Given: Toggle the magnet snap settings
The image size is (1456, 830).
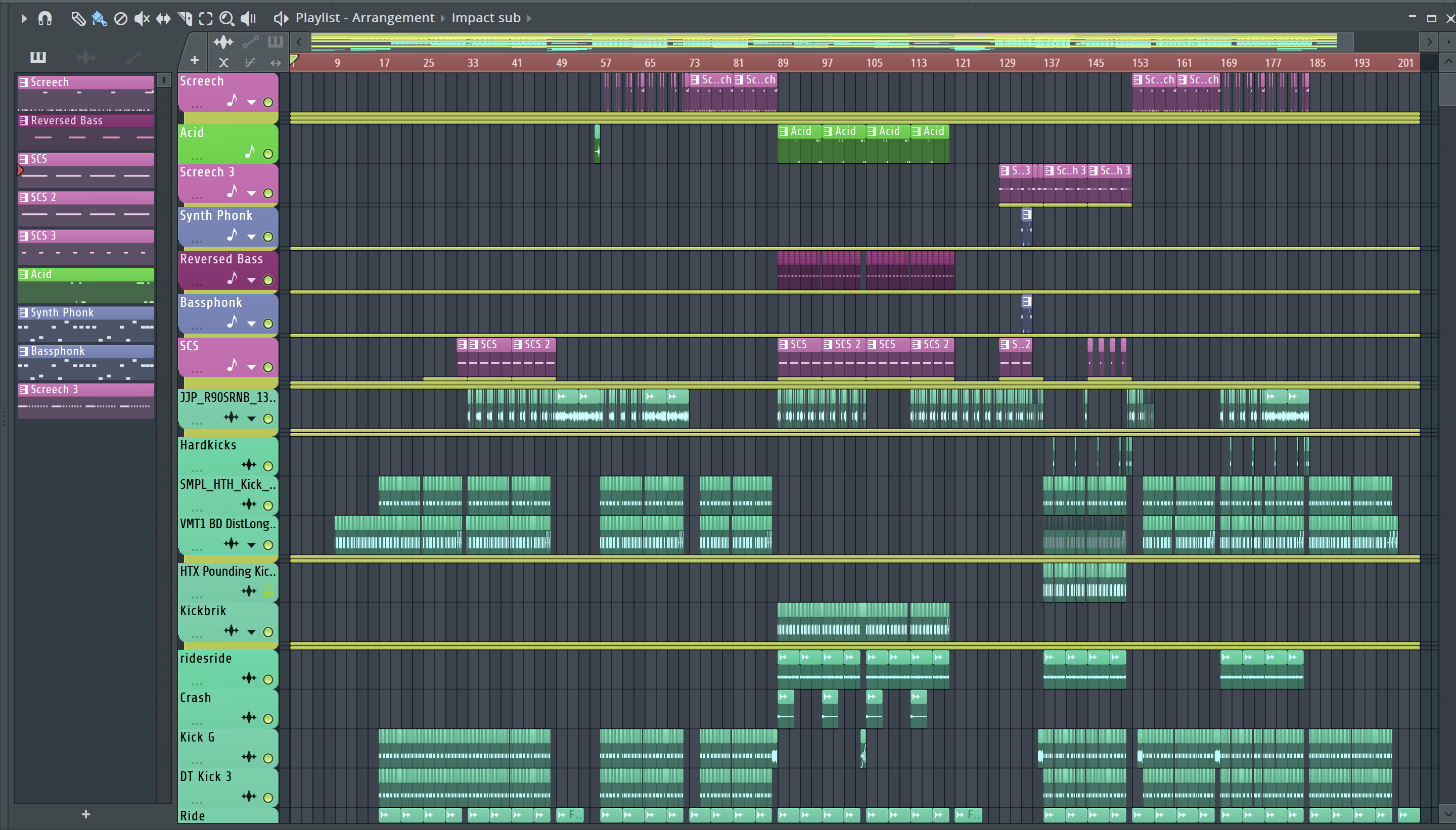Looking at the screenshot, I should (45, 18).
